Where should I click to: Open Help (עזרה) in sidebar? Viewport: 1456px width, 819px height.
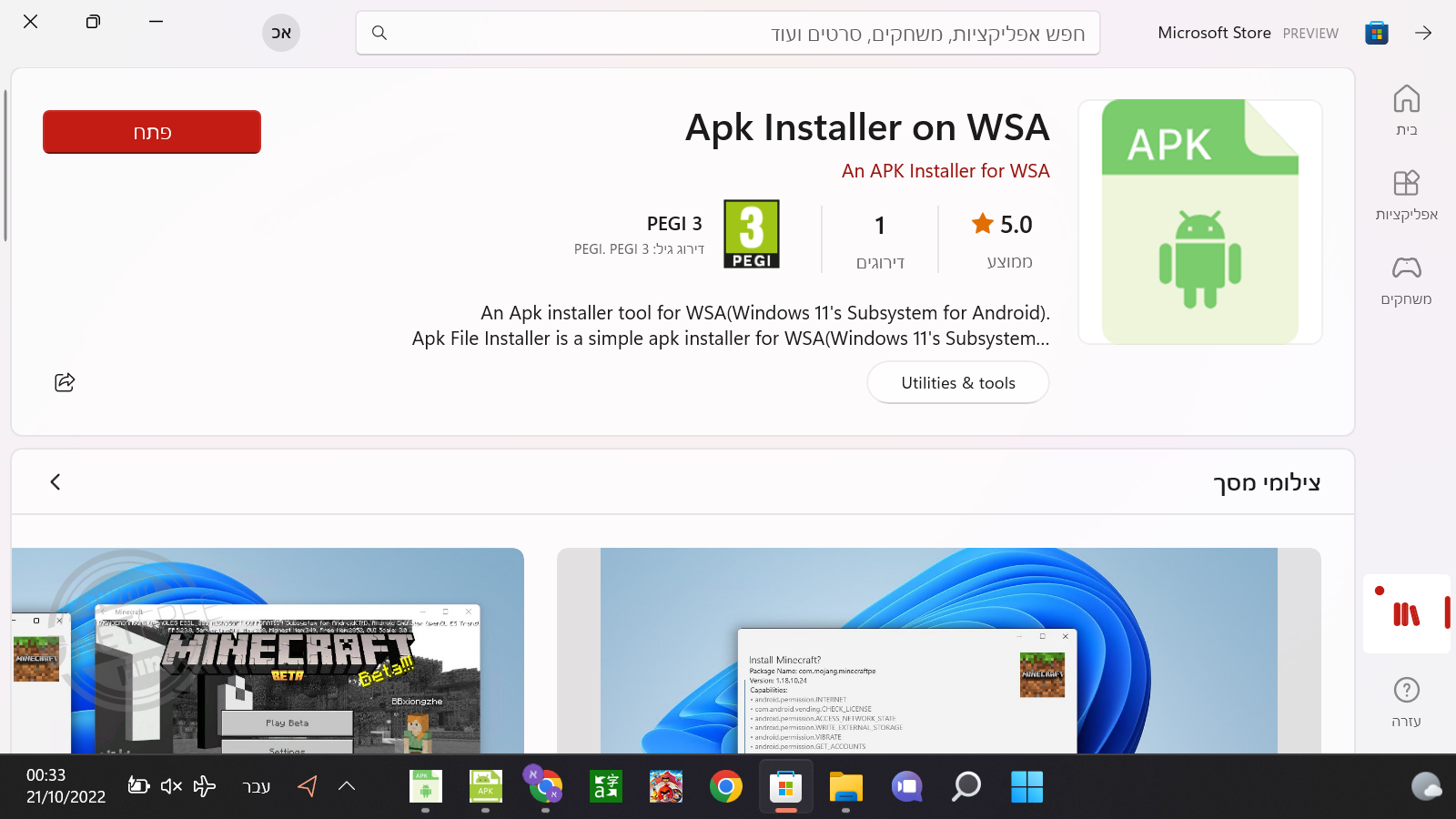[1406, 702]
